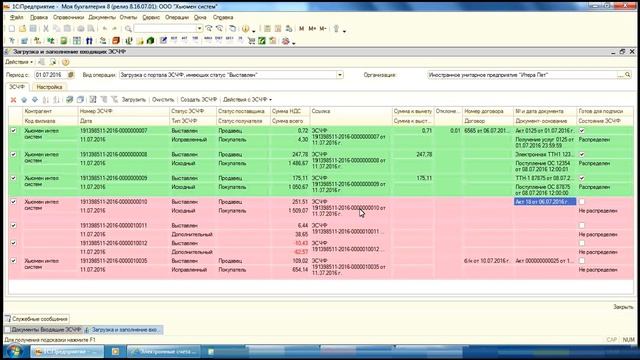Click the sort ascending icon above table

(x=46, y=100)
